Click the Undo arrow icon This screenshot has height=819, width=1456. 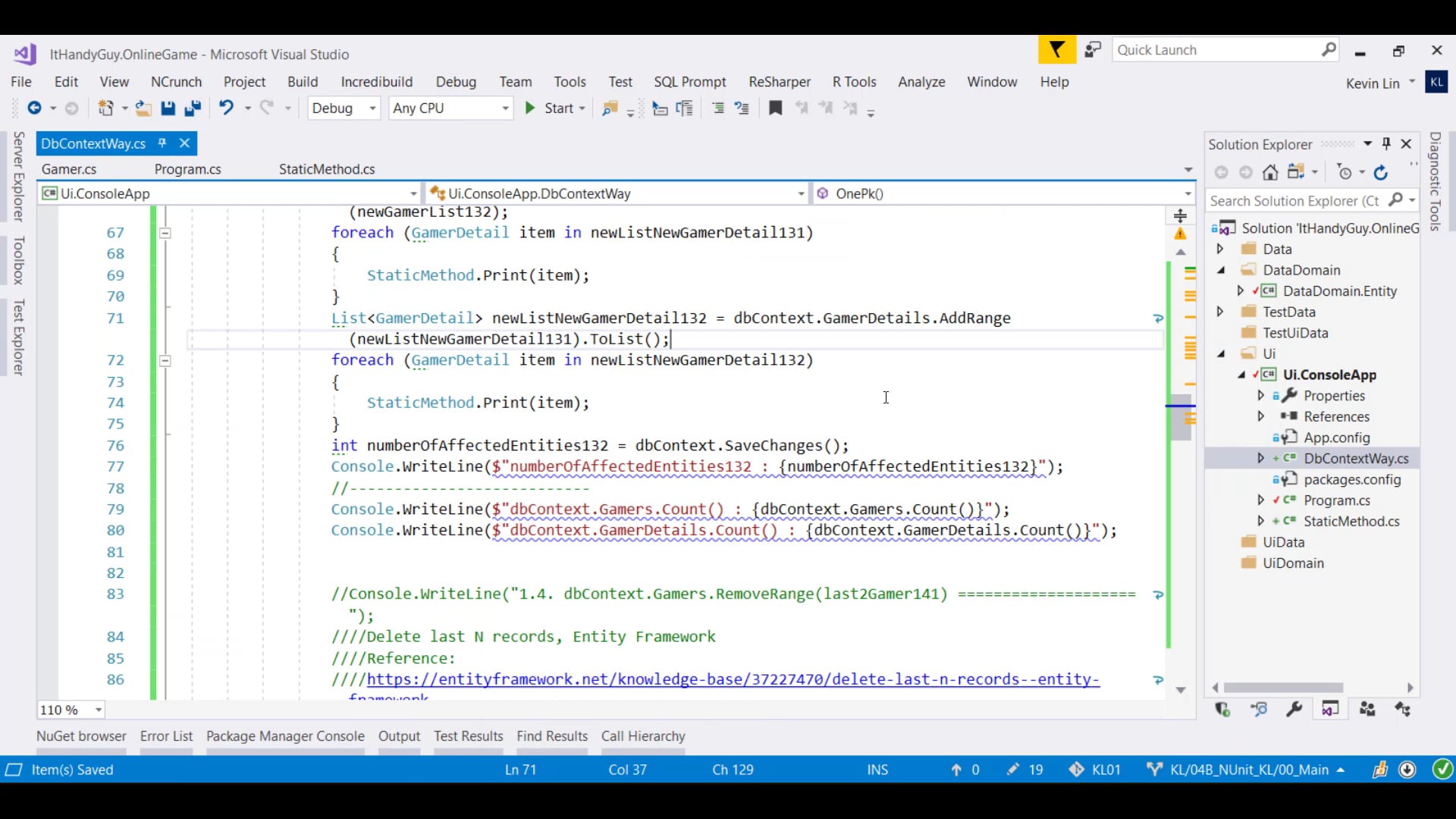(x=226, y=108)
